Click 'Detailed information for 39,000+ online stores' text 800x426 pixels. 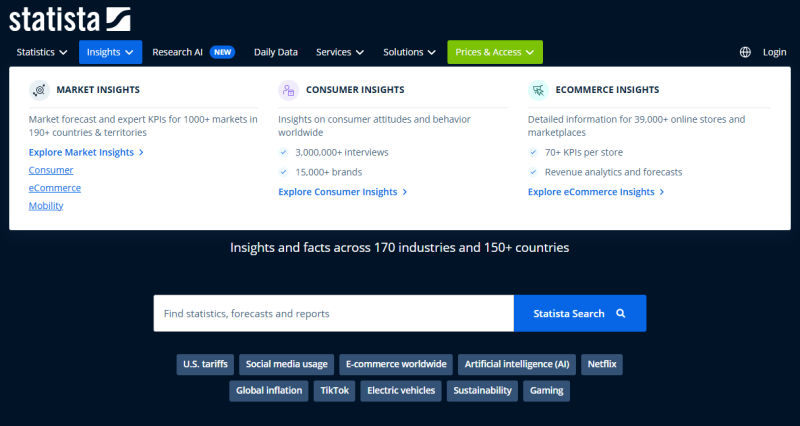(x=636, y=126)
